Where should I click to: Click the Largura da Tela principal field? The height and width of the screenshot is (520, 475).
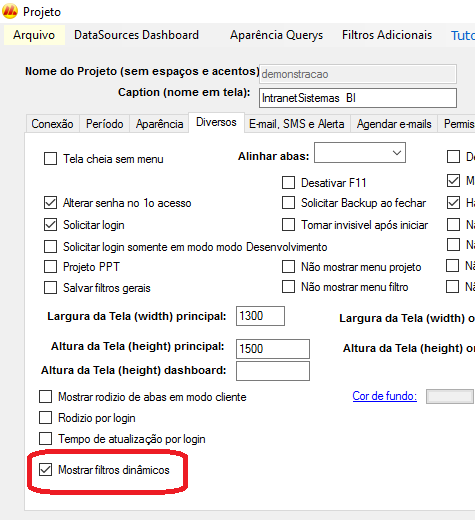pos(260,316)
